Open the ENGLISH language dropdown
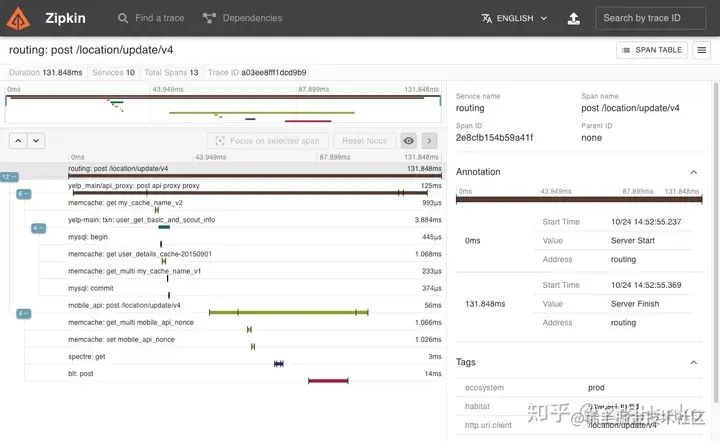720x441 pixels. pyautogui.click(x=514, y=18)
